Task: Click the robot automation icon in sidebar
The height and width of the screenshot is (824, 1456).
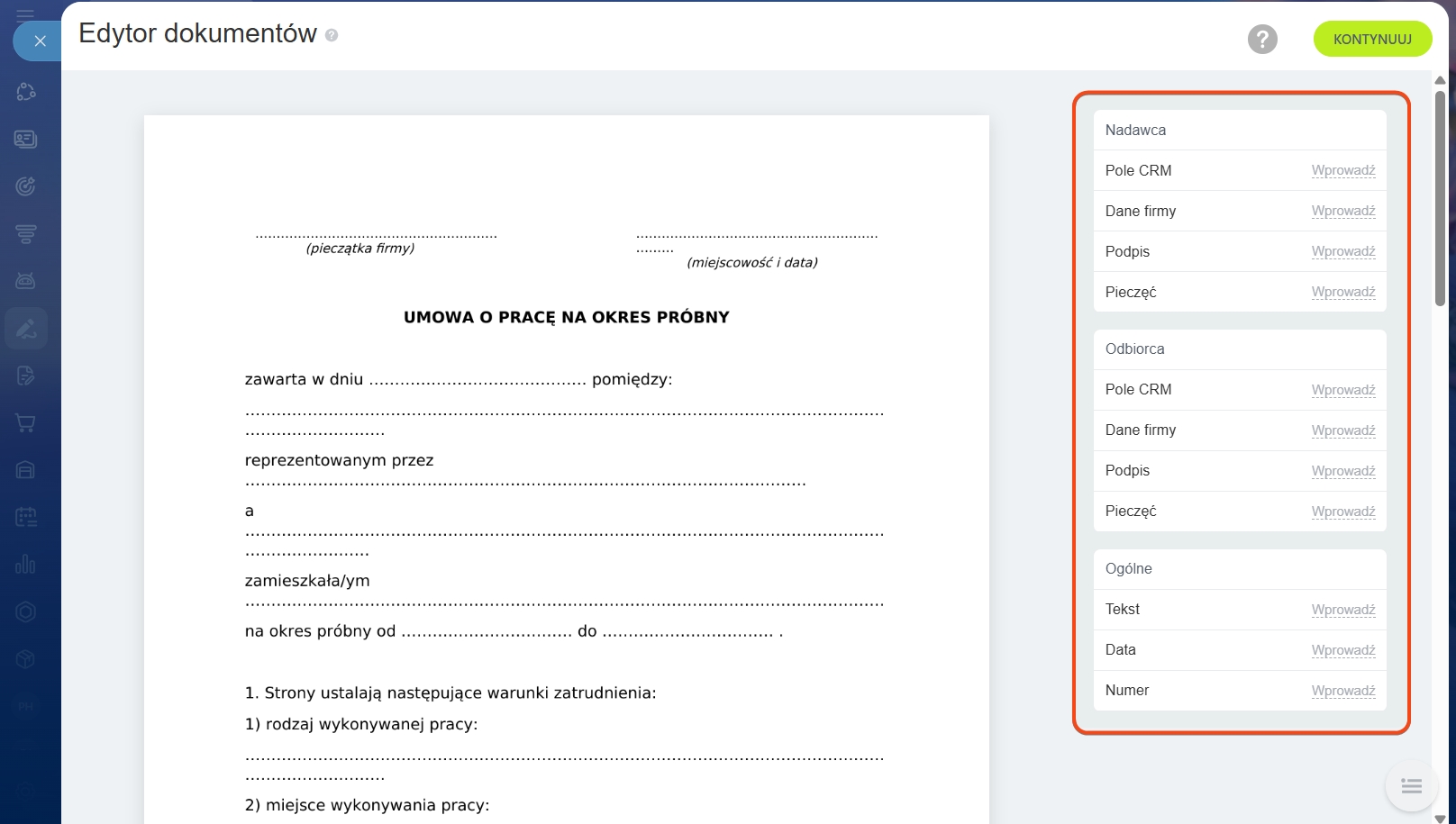Action: click(25, 281)
